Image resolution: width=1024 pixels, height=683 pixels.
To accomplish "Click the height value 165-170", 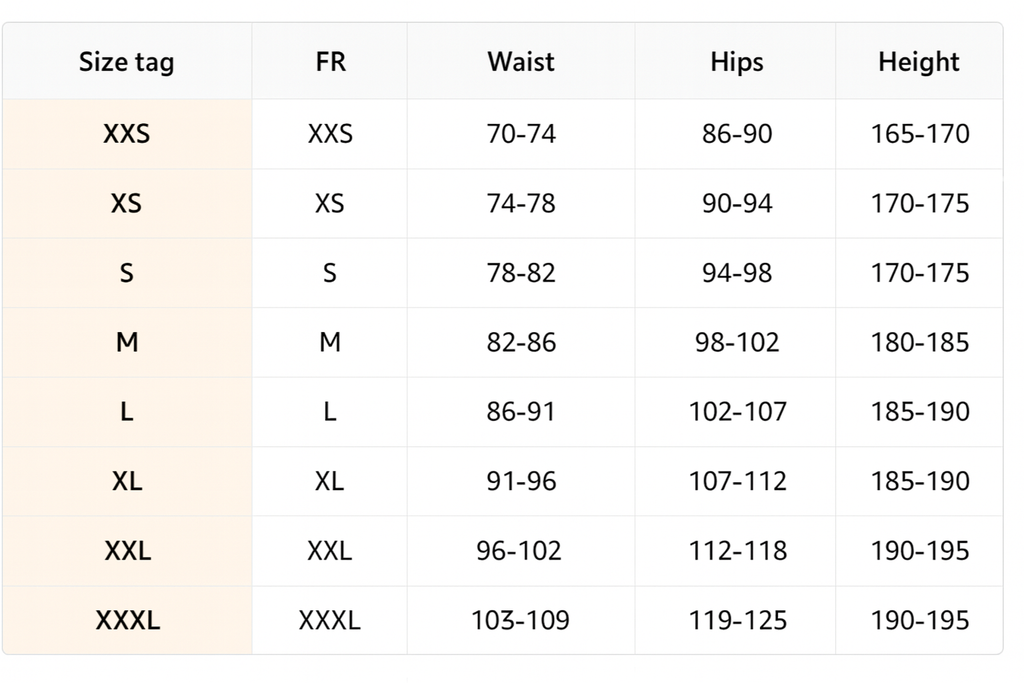I will pos(919,134).
